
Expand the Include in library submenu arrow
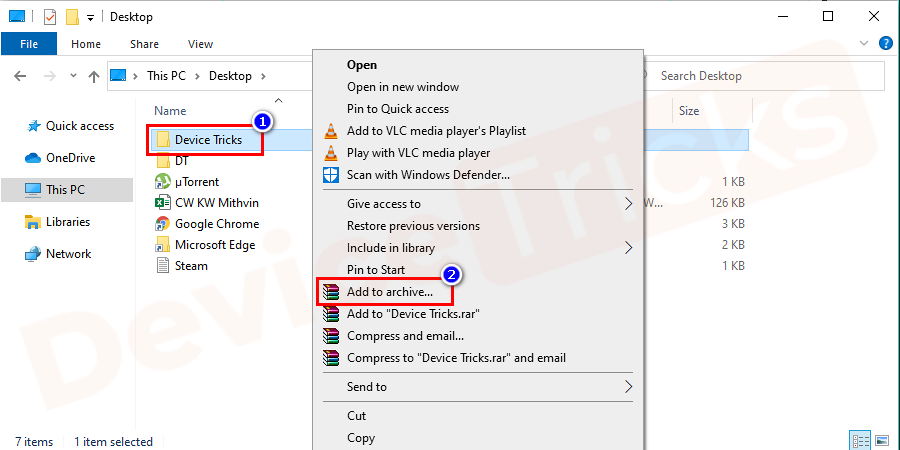point(629,248)
